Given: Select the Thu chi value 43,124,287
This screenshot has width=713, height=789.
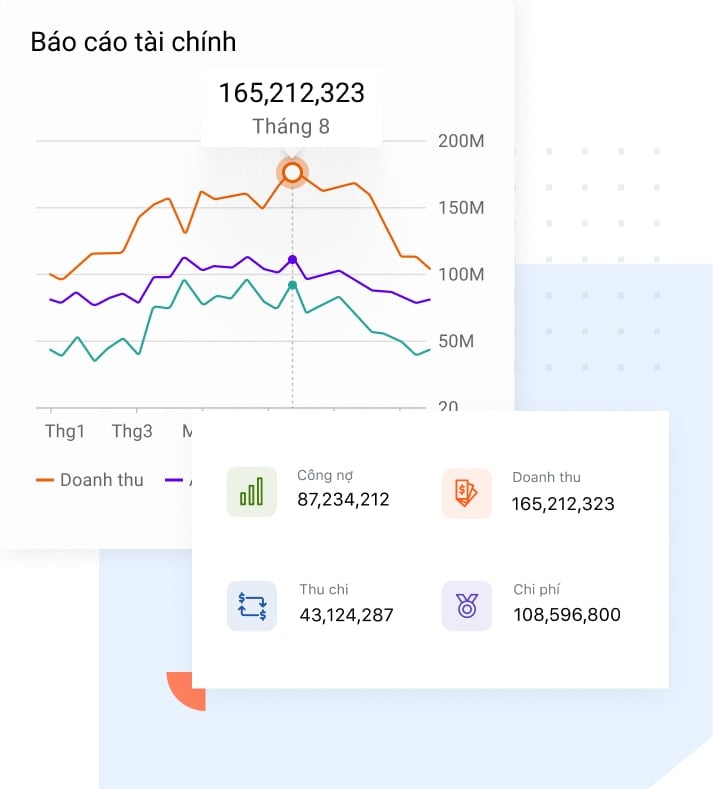Looking at the screenshot, I should [x=346, y=614].
